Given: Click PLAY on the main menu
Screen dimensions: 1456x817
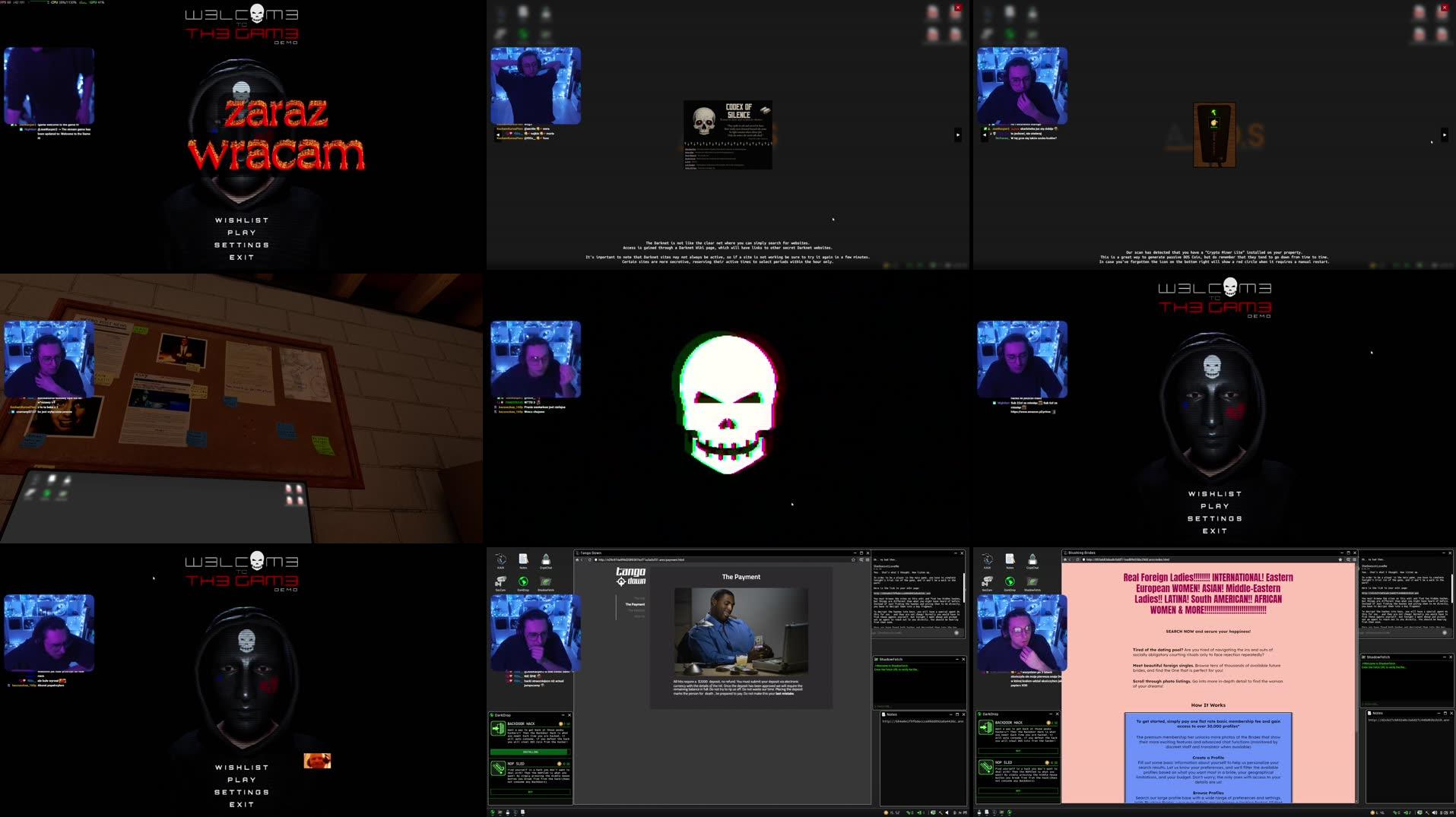Looking at the screenshot, I should (241, 232).
